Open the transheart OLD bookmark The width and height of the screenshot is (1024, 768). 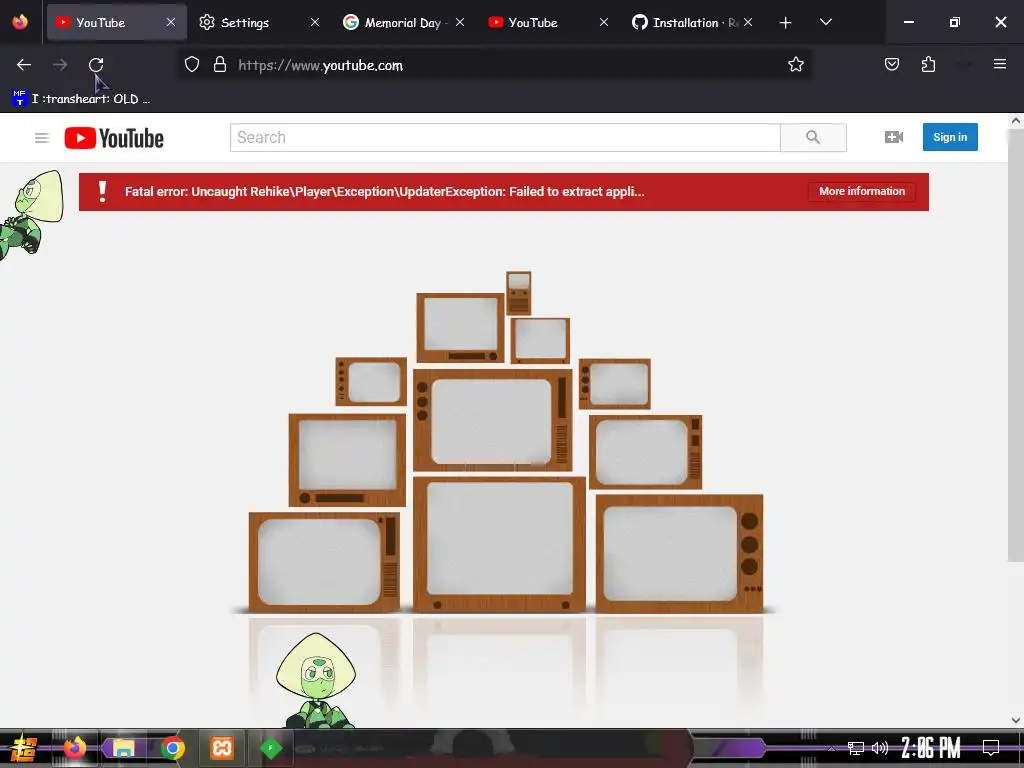click(x=82, y=99)
